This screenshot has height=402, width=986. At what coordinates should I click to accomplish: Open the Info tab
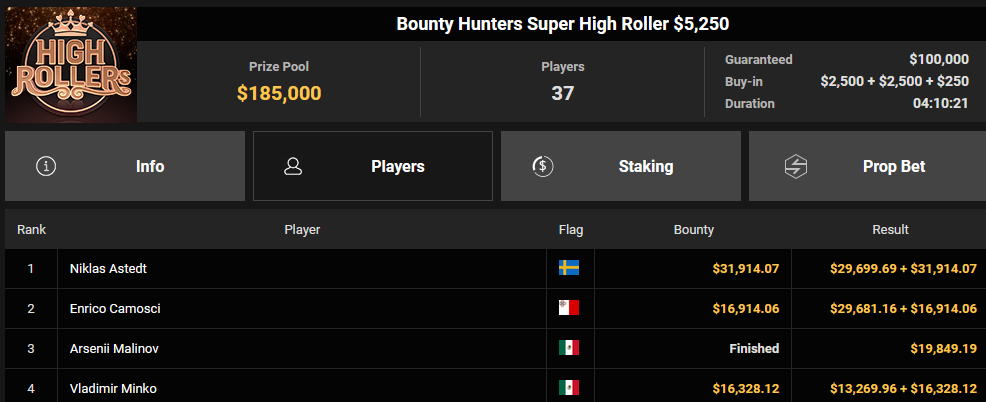pyautogui.click(x=125, y=166)
